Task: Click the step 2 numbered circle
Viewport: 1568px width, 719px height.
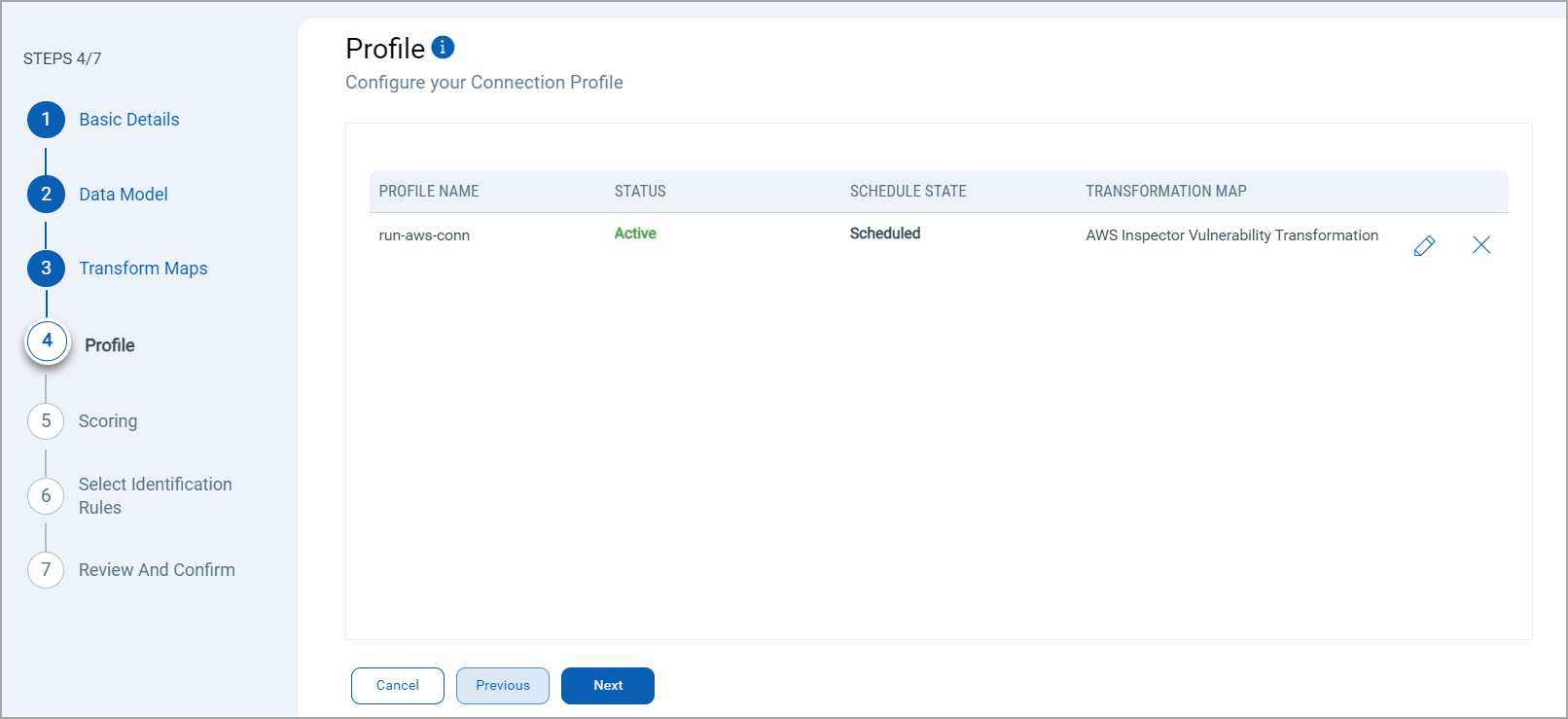Action: (46, 195)
